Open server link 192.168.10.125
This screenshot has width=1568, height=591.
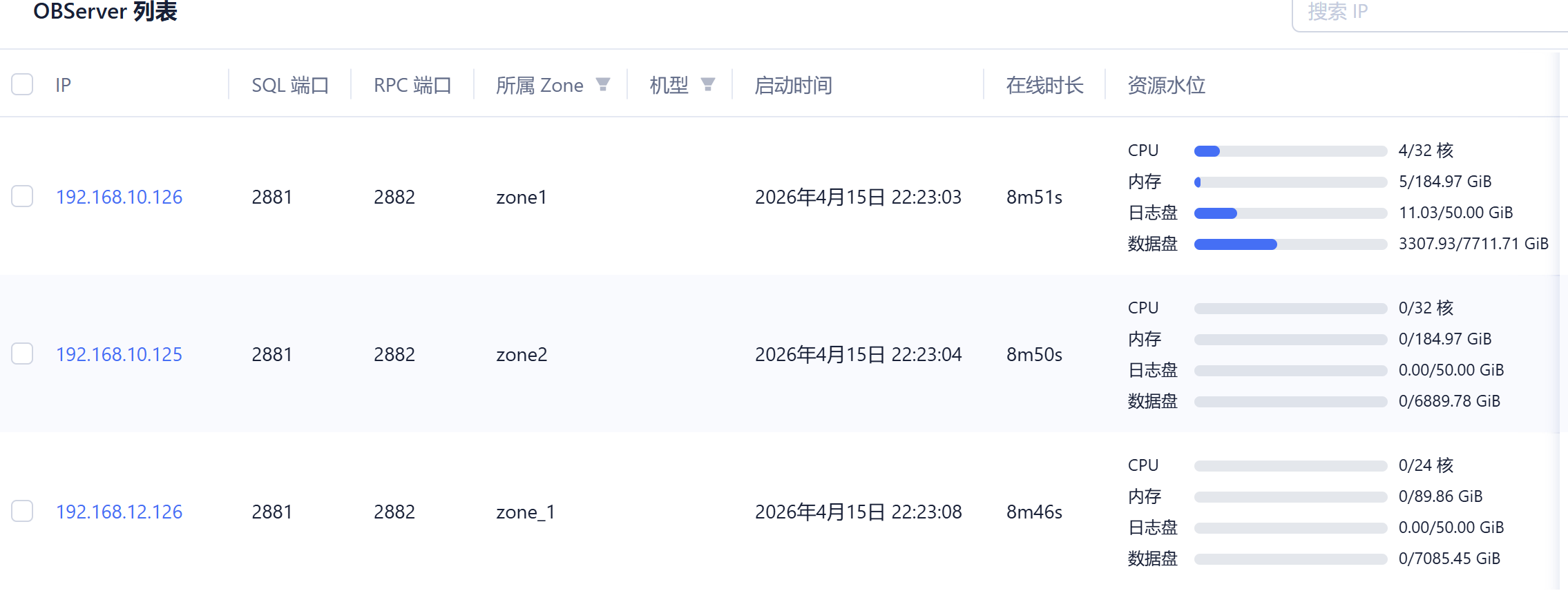coord(119,355)
